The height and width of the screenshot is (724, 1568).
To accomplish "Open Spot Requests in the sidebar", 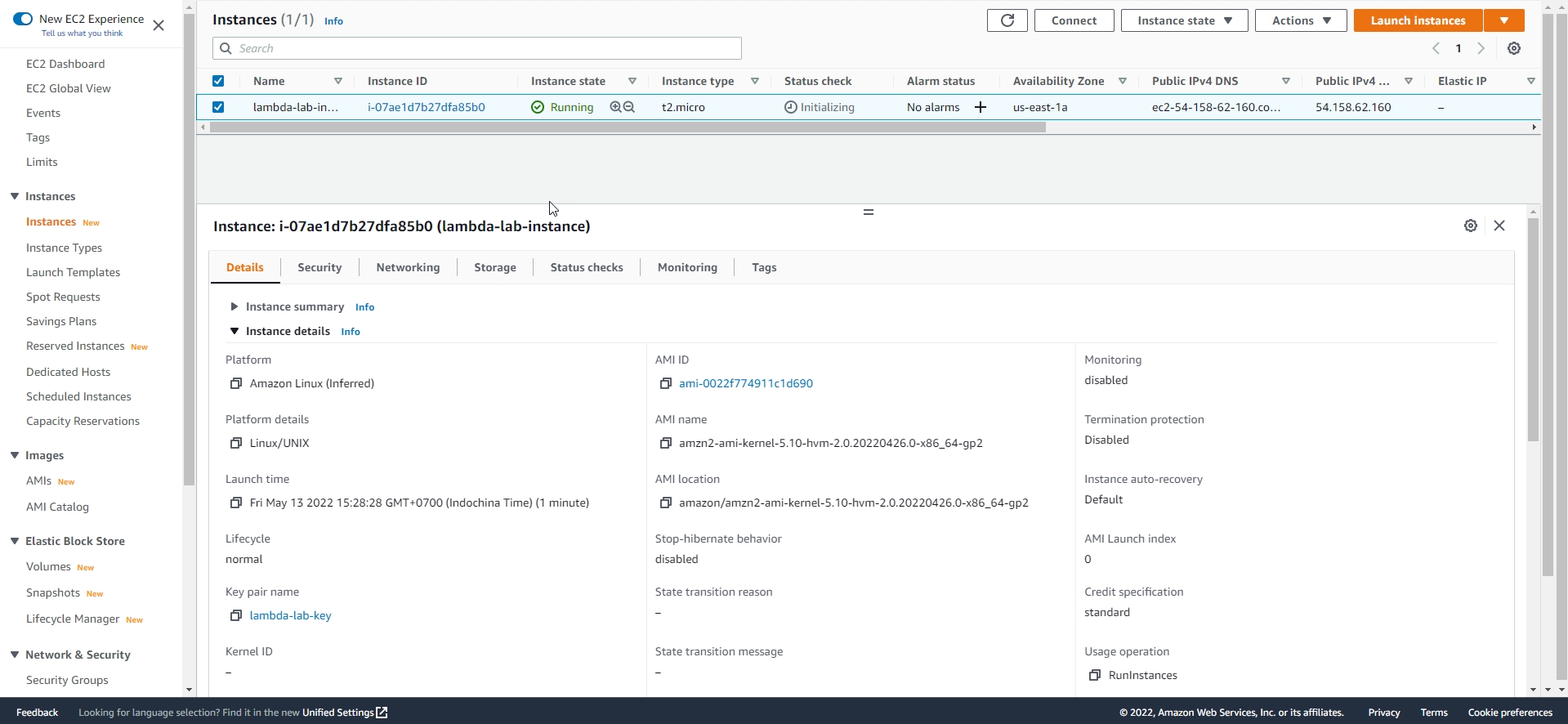I will click(63, 297).
